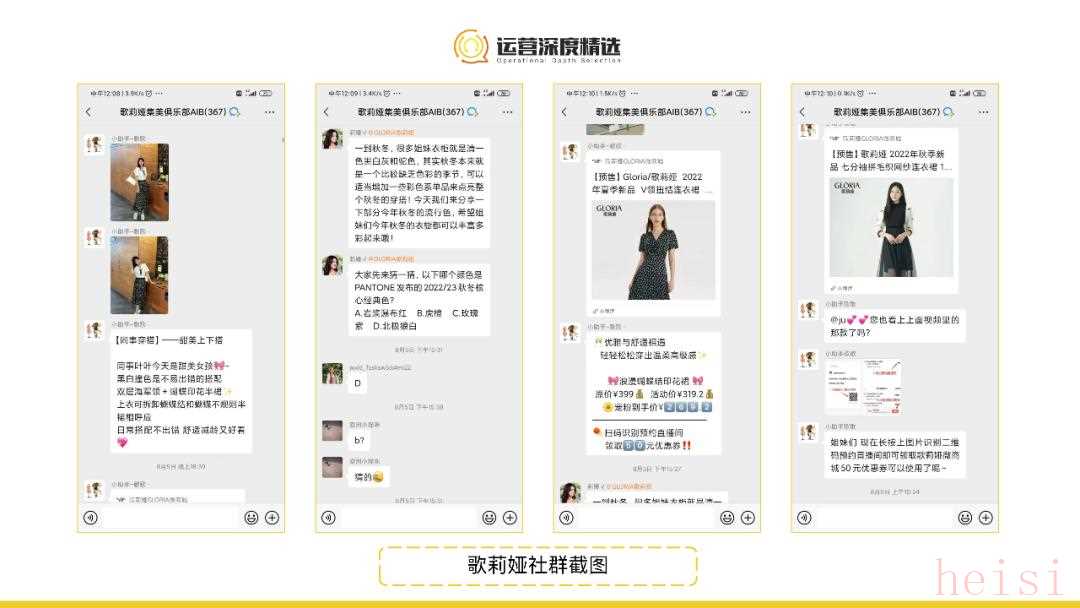The image size is (1080, 608).
Task: View the second outfit photo in the leftmost chat
Action: point(139,274)
